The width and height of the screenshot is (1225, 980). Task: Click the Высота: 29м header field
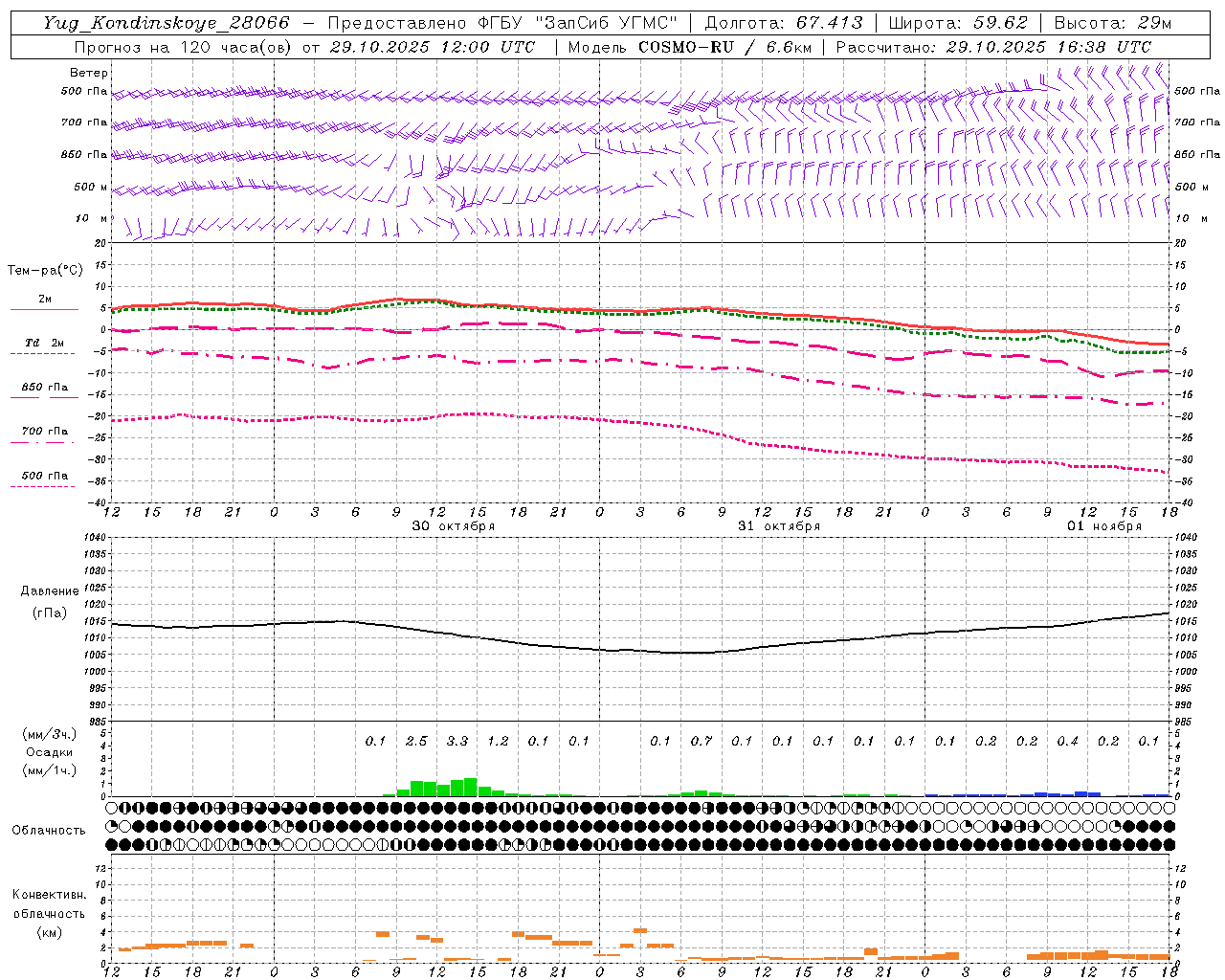pyautogui.click(x=1113, y=23)
